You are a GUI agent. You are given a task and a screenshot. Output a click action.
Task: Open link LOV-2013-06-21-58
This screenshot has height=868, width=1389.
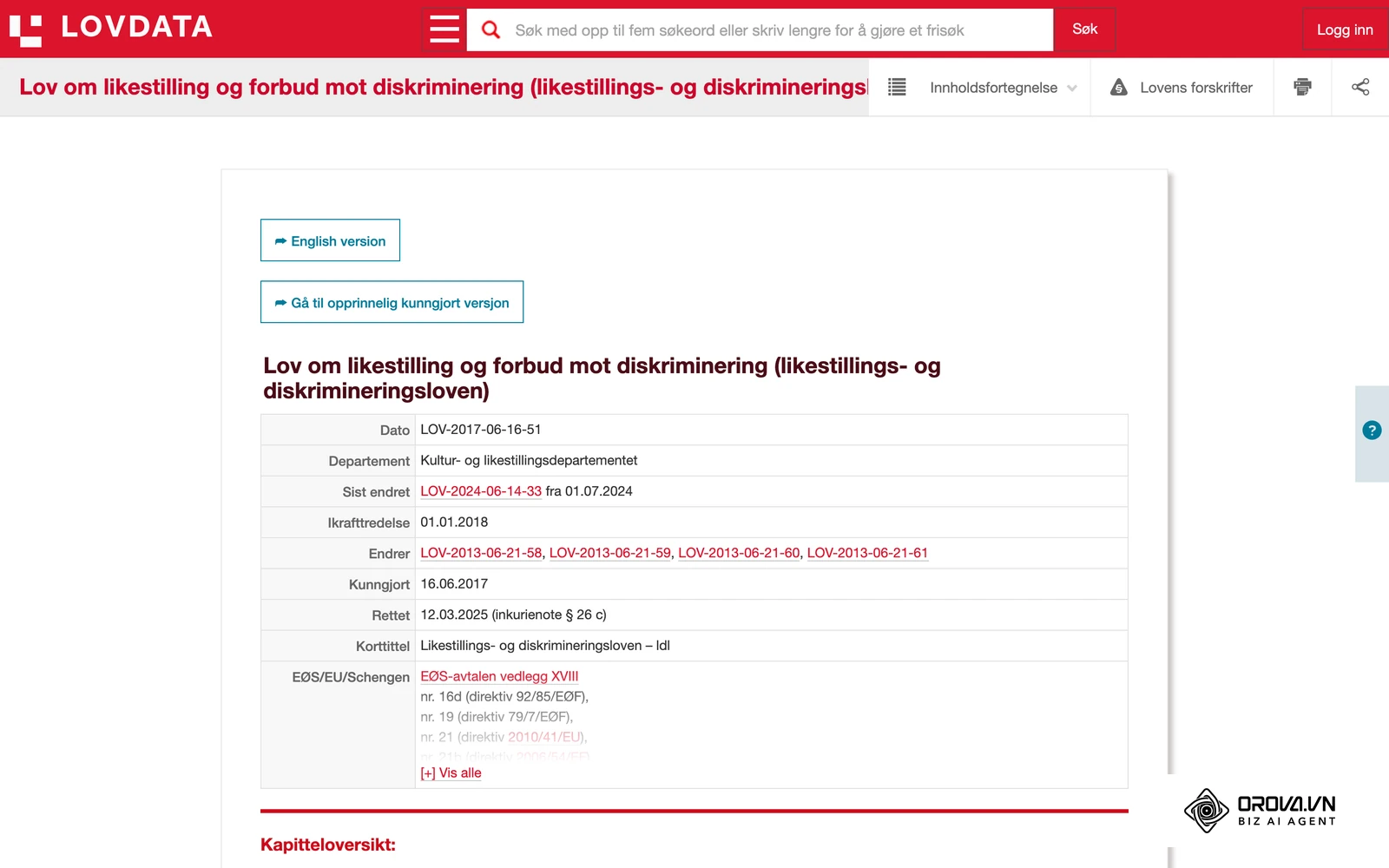481,553
